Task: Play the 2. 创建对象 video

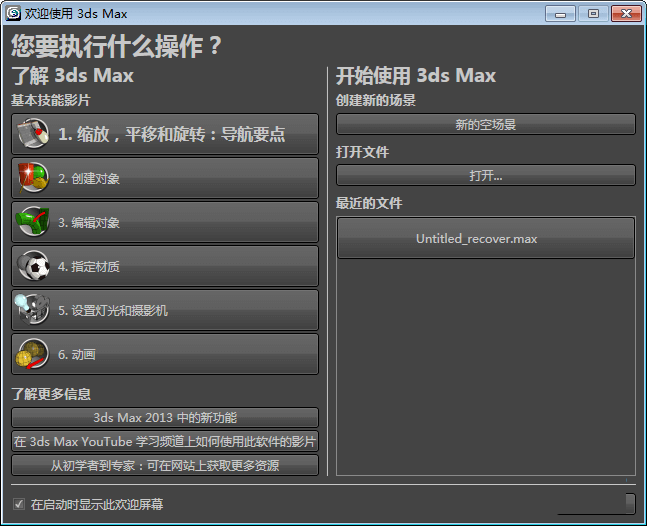Action: pos(165,178)
